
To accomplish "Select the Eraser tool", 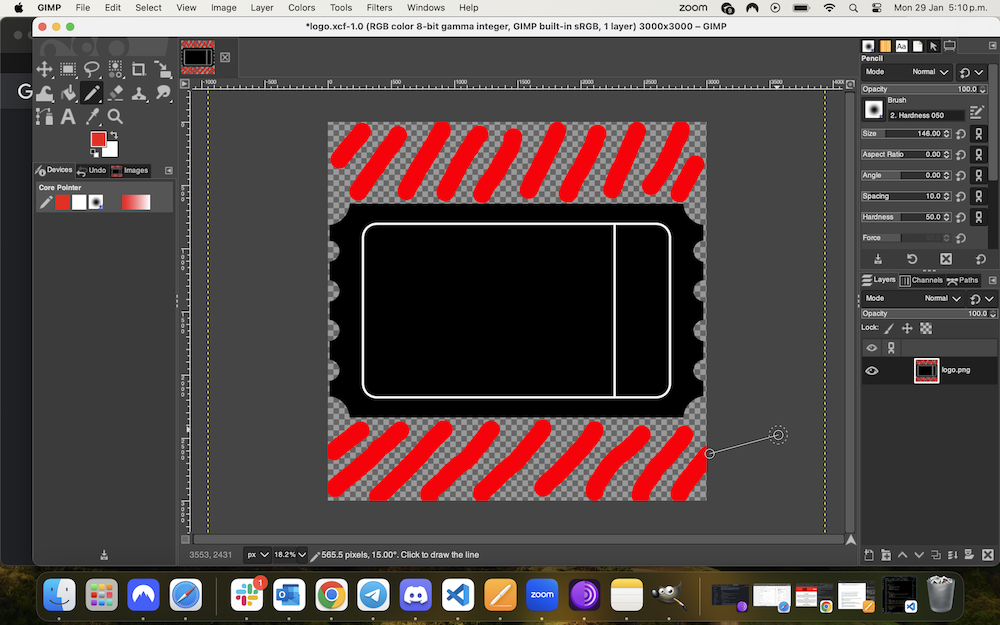I will tap(115, 93).
